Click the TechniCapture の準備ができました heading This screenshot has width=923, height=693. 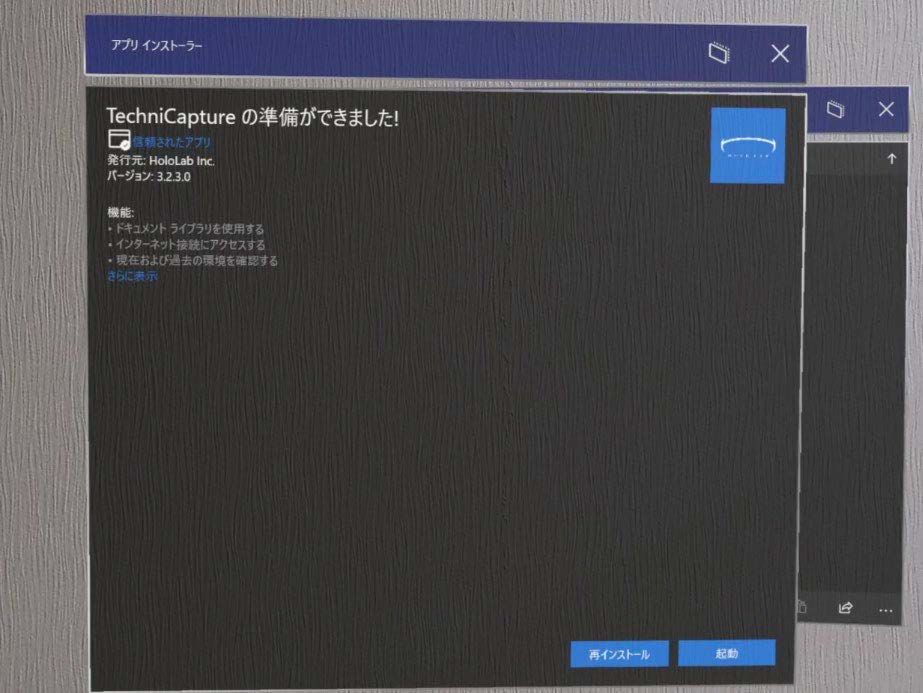click(x=253, y=117)
